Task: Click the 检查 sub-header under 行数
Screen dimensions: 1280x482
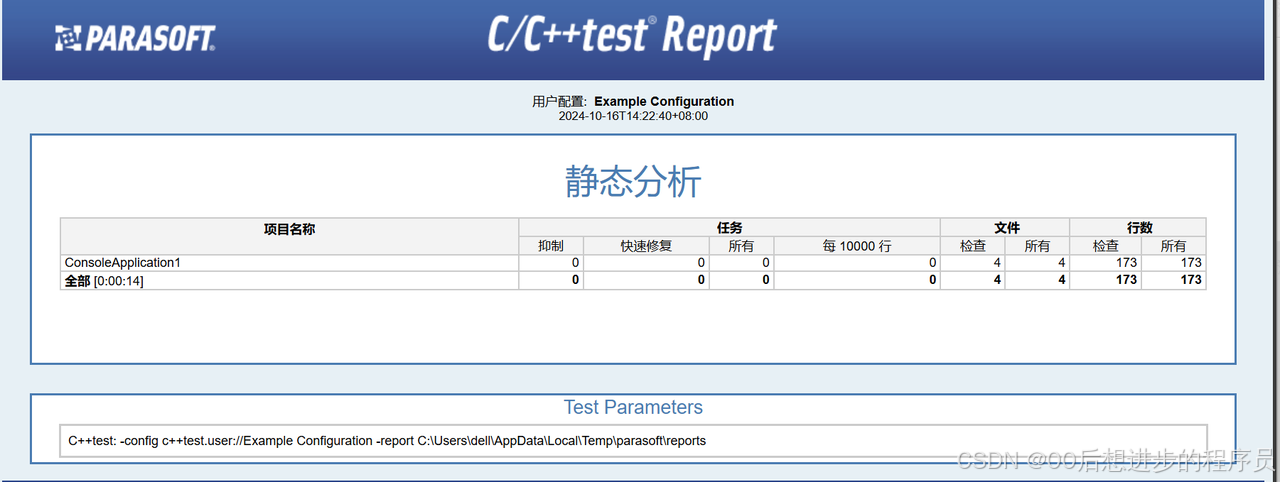Action: tap(1106, 246)
